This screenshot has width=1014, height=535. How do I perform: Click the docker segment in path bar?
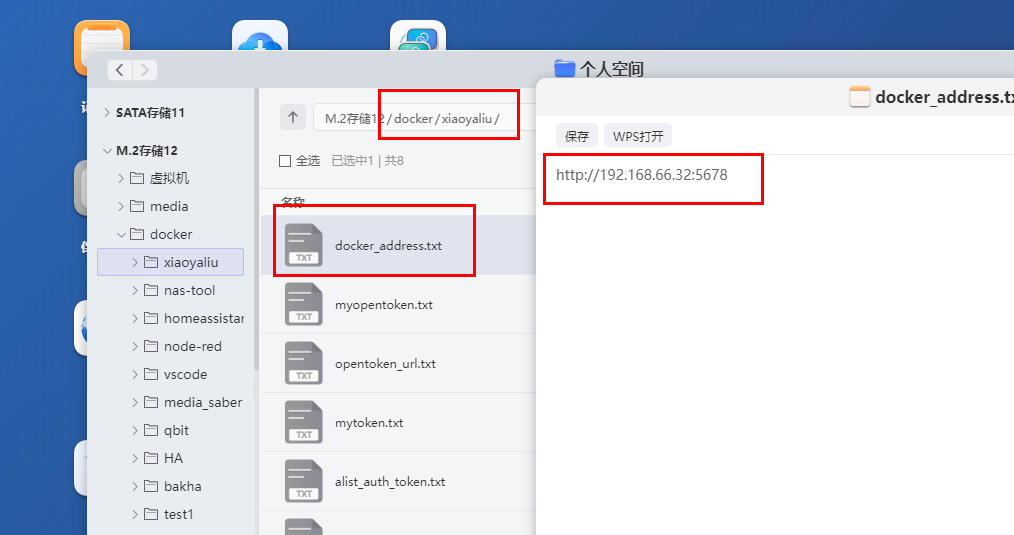pos(414,118)
